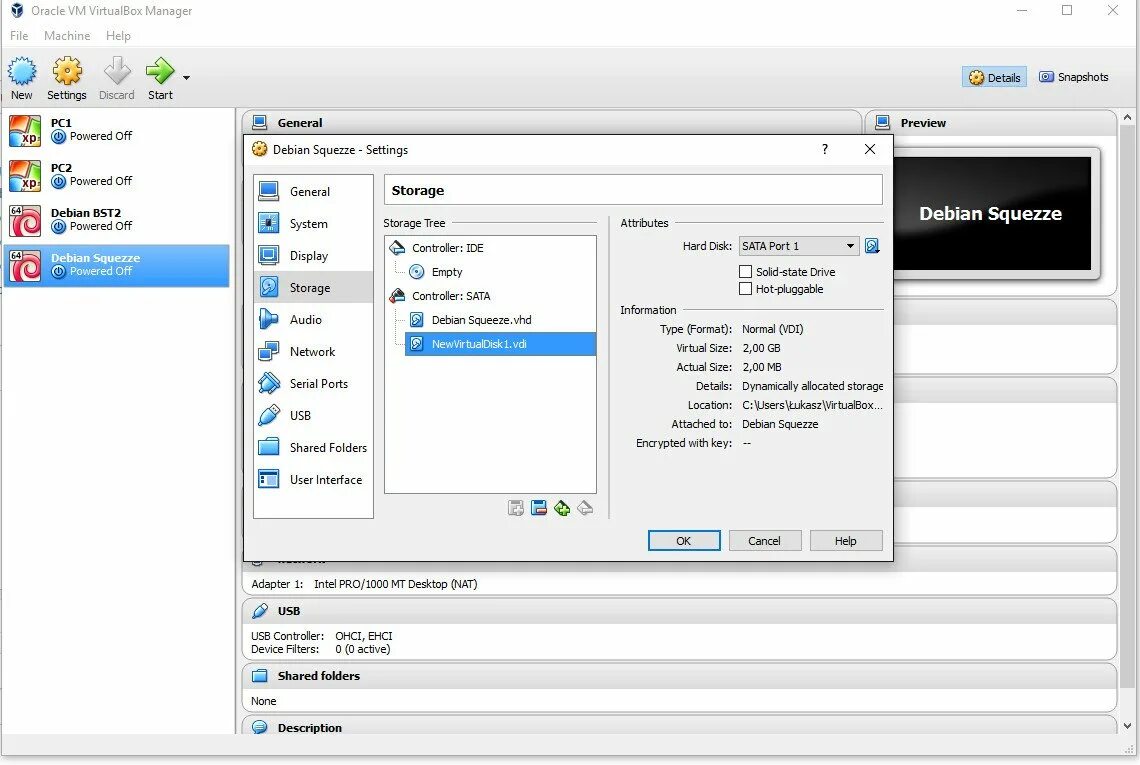The width and height of the screenshot is (1140, 765).
Task: Open the Display settings category
Action: (x=313, y=255)
